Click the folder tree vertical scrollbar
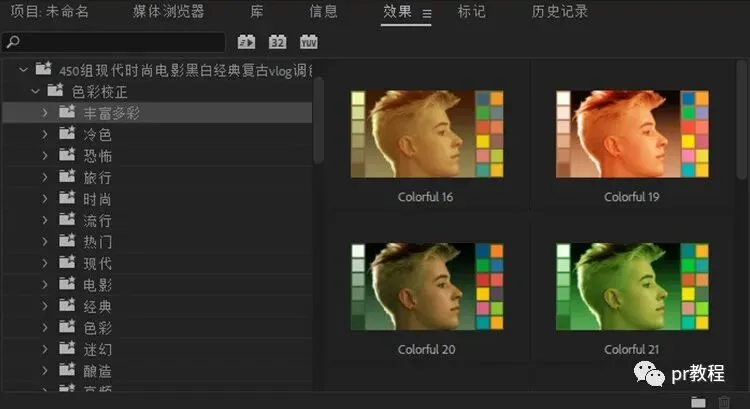750x409 pixels. [318, 121]
